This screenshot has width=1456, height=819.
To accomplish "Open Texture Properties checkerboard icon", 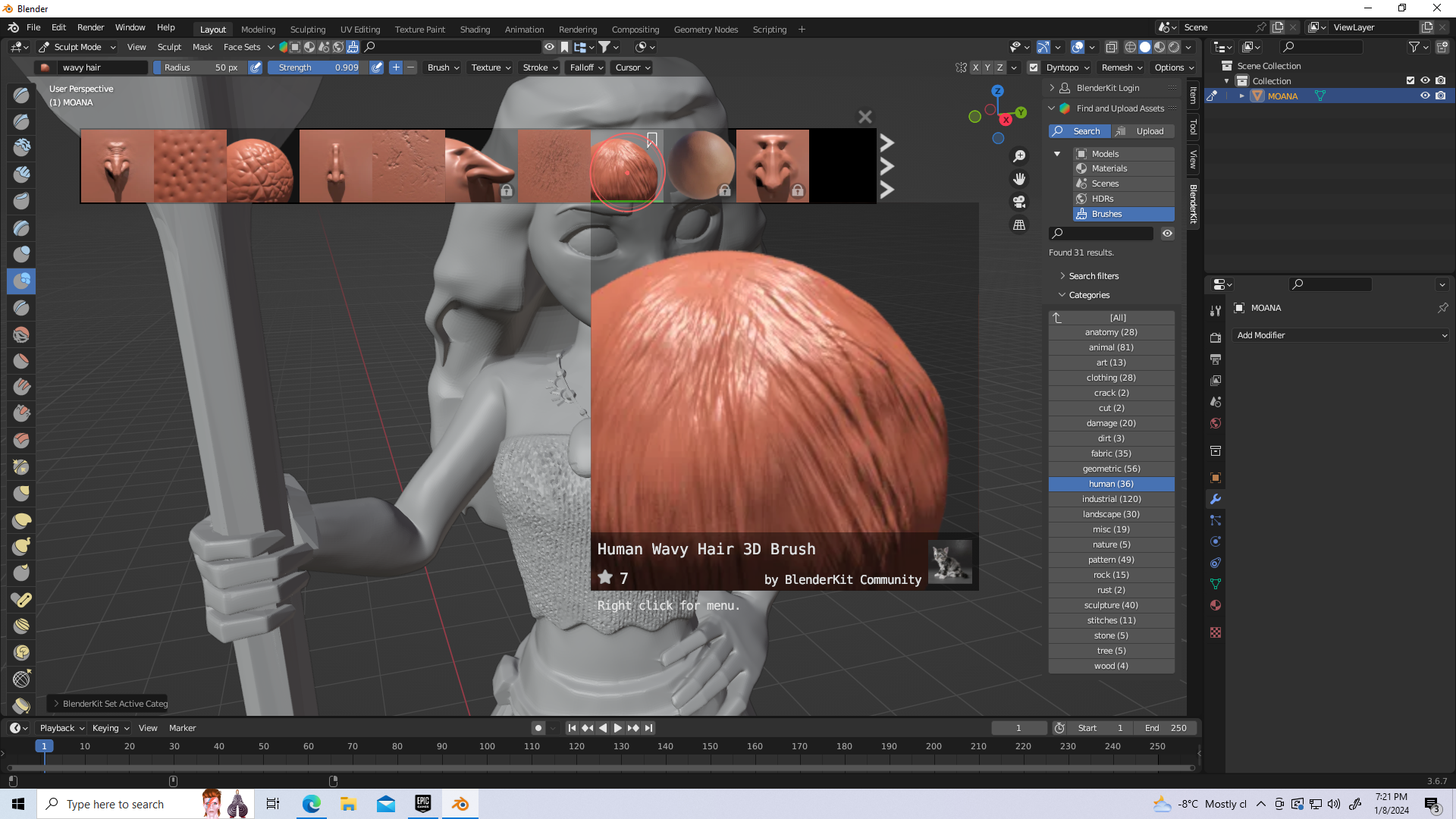I will pyautogui.click(x=1216, y=632).
